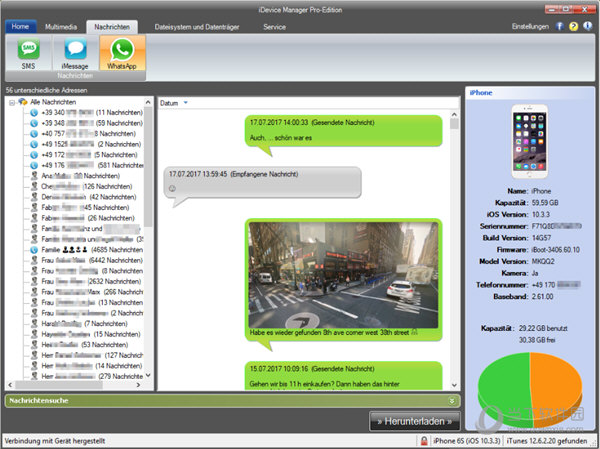Open the New York street photo attachment

[x=343, y=275]
